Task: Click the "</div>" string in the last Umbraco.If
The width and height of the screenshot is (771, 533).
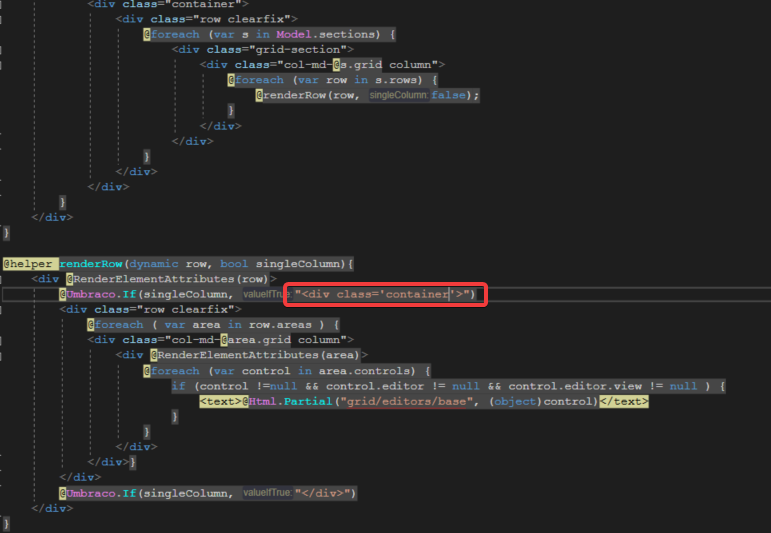Action: [x=322, y=493]
